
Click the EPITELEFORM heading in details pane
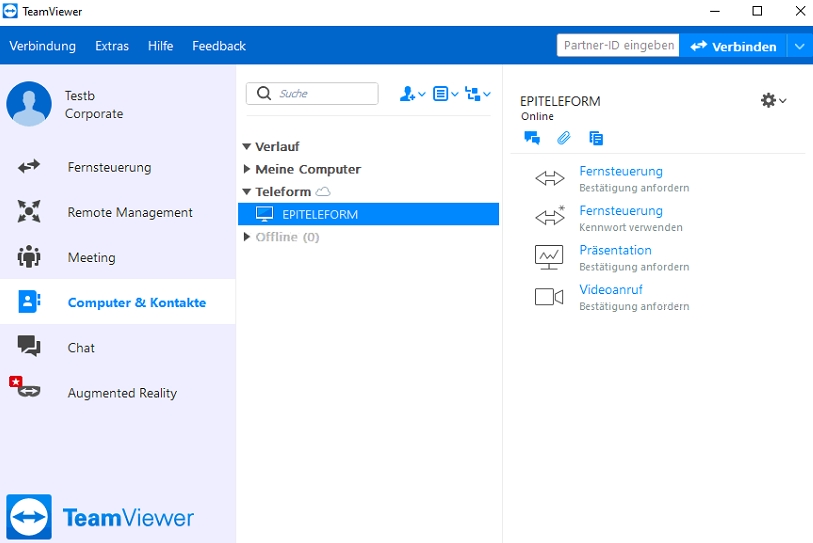(560, 101)
